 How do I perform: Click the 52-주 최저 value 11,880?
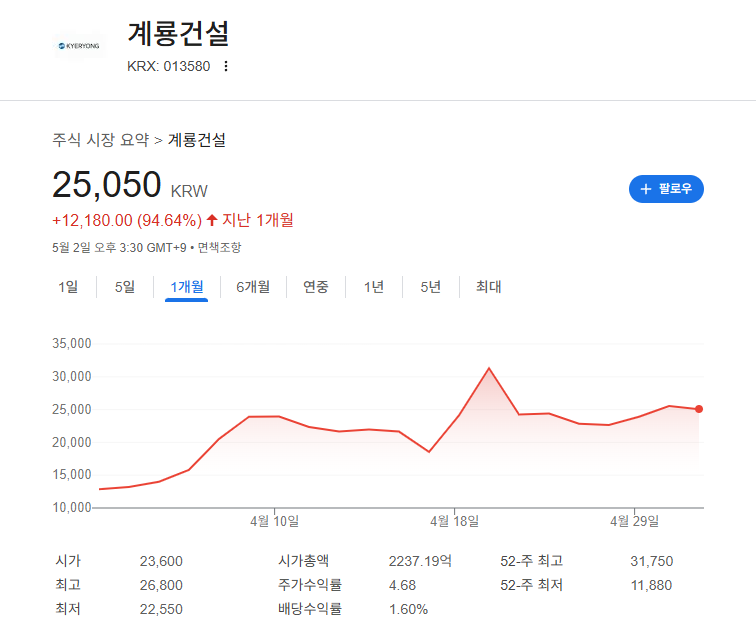[651, 585]
